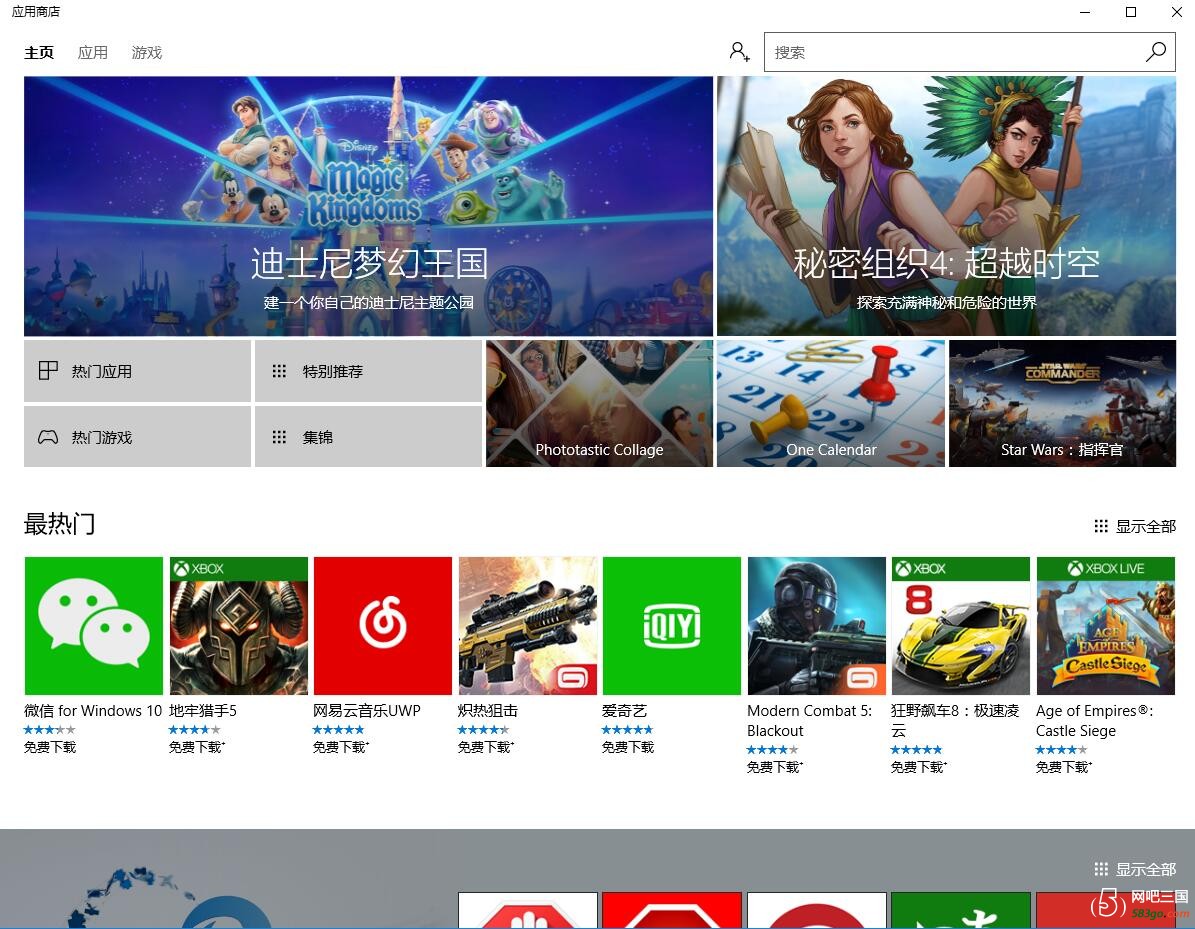The height and width of the screenshot is (929, 1195).
Task: Open the 迪士尼梦幻王国 featured banner
Action: 368,206
